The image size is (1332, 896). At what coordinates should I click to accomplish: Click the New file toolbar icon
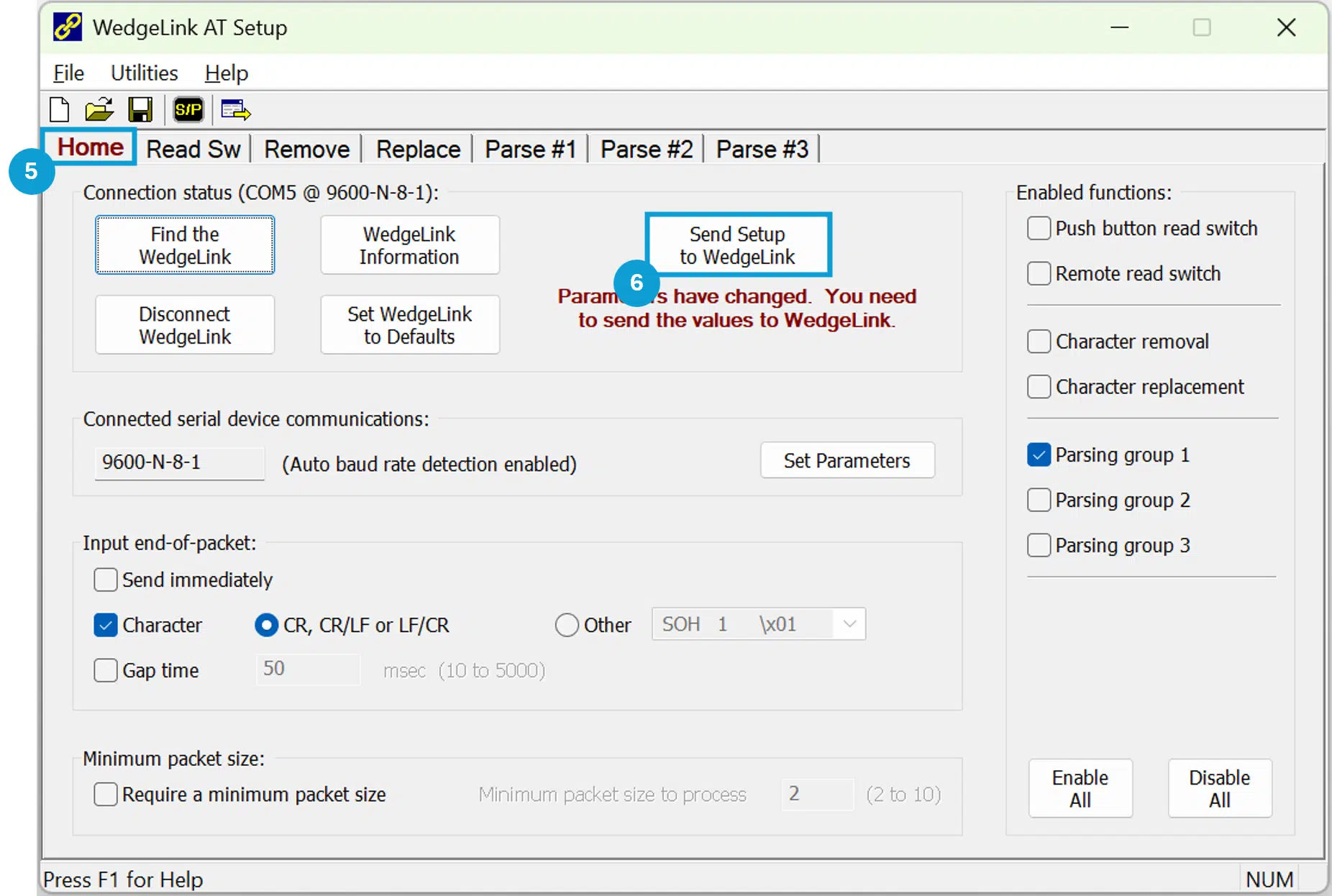[x=60, y=110]
